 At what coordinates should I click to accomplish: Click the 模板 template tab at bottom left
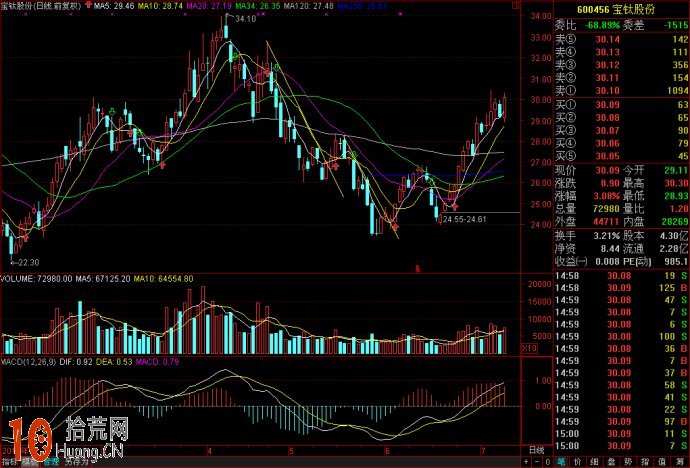(x=30, y=462)
